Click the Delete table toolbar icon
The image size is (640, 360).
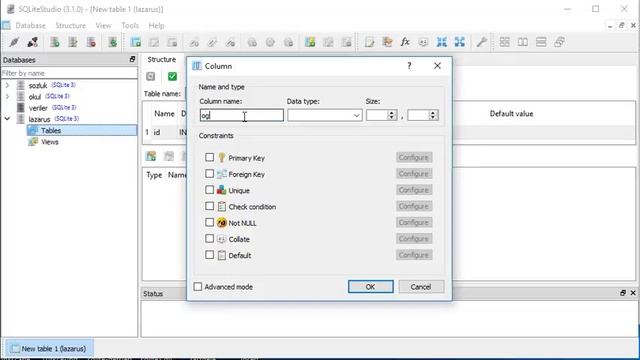[x=172, y=42]
